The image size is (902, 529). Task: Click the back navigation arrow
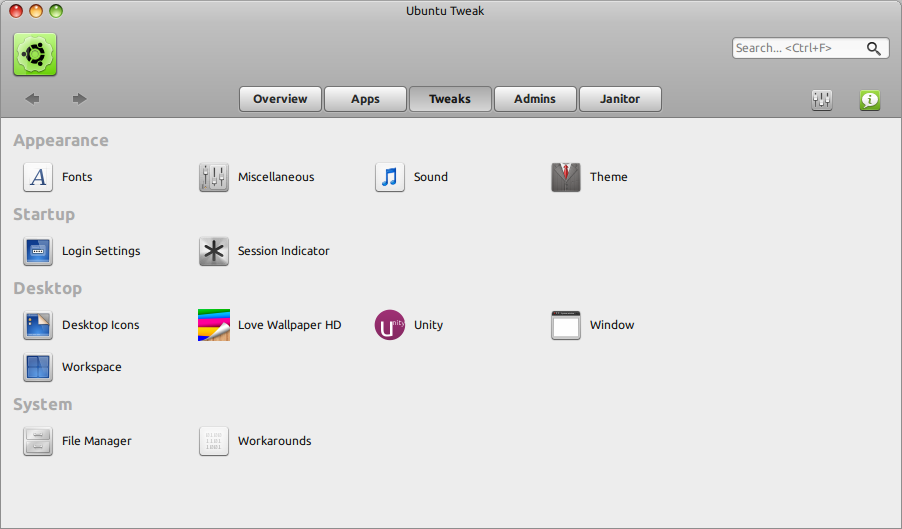pyautogui.click(x=32, y=98)
